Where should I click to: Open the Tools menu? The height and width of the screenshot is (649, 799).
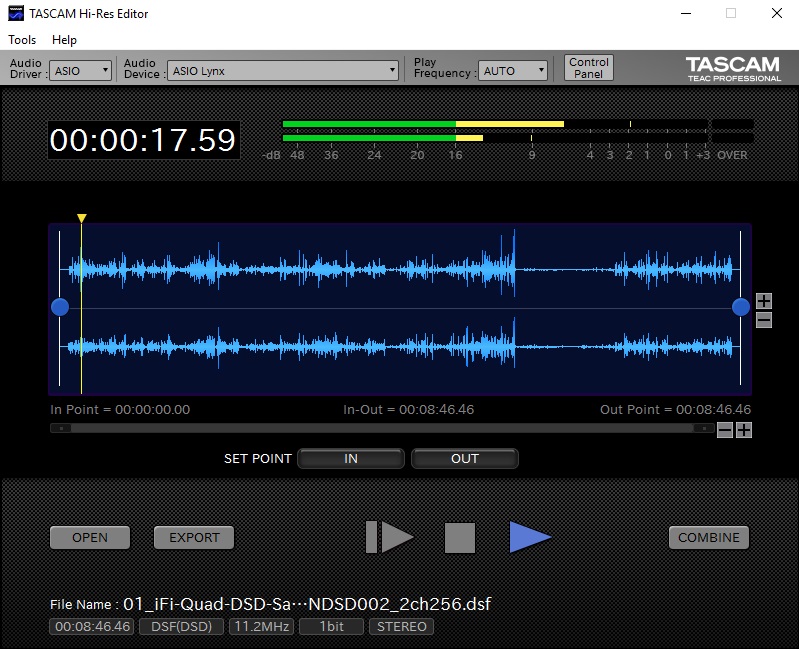22,40
